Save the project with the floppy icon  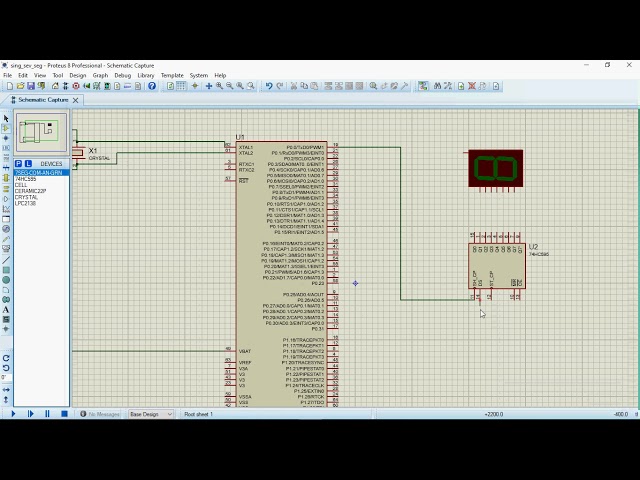[31, 86]
